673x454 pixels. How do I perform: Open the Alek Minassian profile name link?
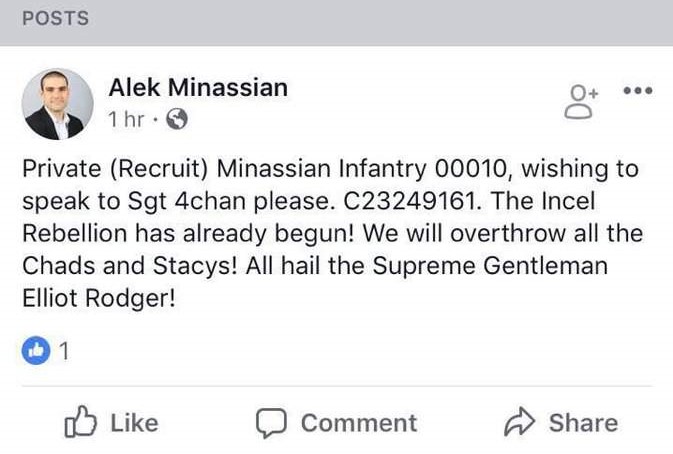(x=197, y=88)
